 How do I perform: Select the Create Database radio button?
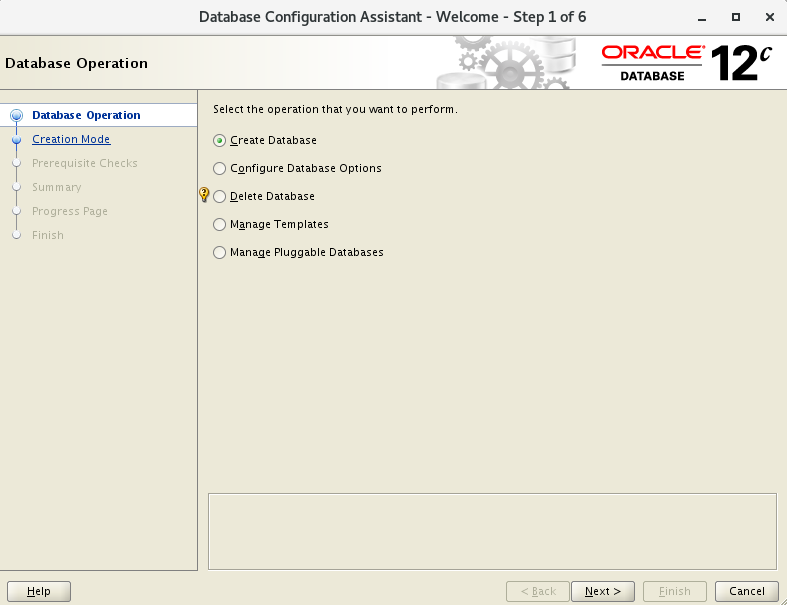click(x=220, y=141)
